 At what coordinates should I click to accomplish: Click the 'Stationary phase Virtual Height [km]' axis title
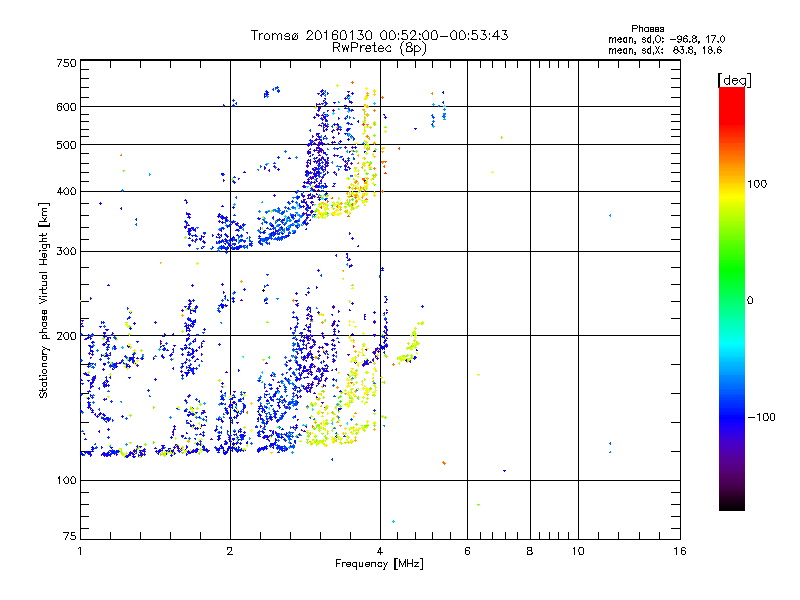[44, 300]
